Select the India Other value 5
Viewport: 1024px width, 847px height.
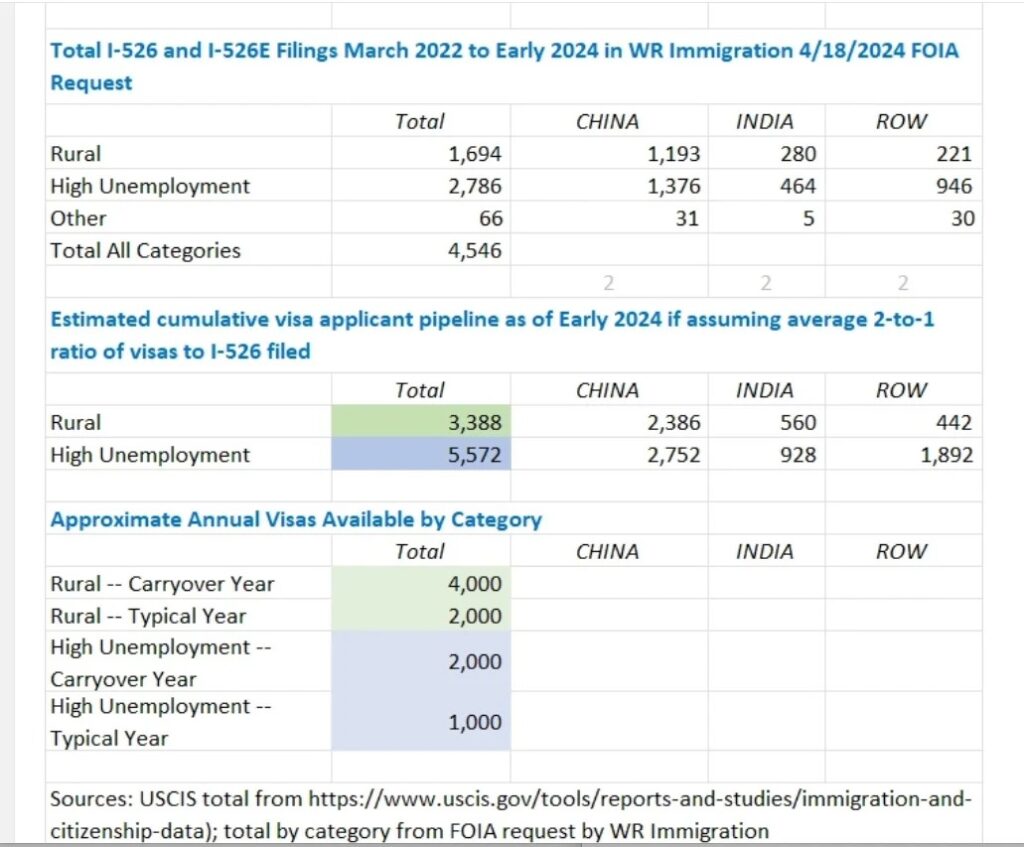(808, 218)
